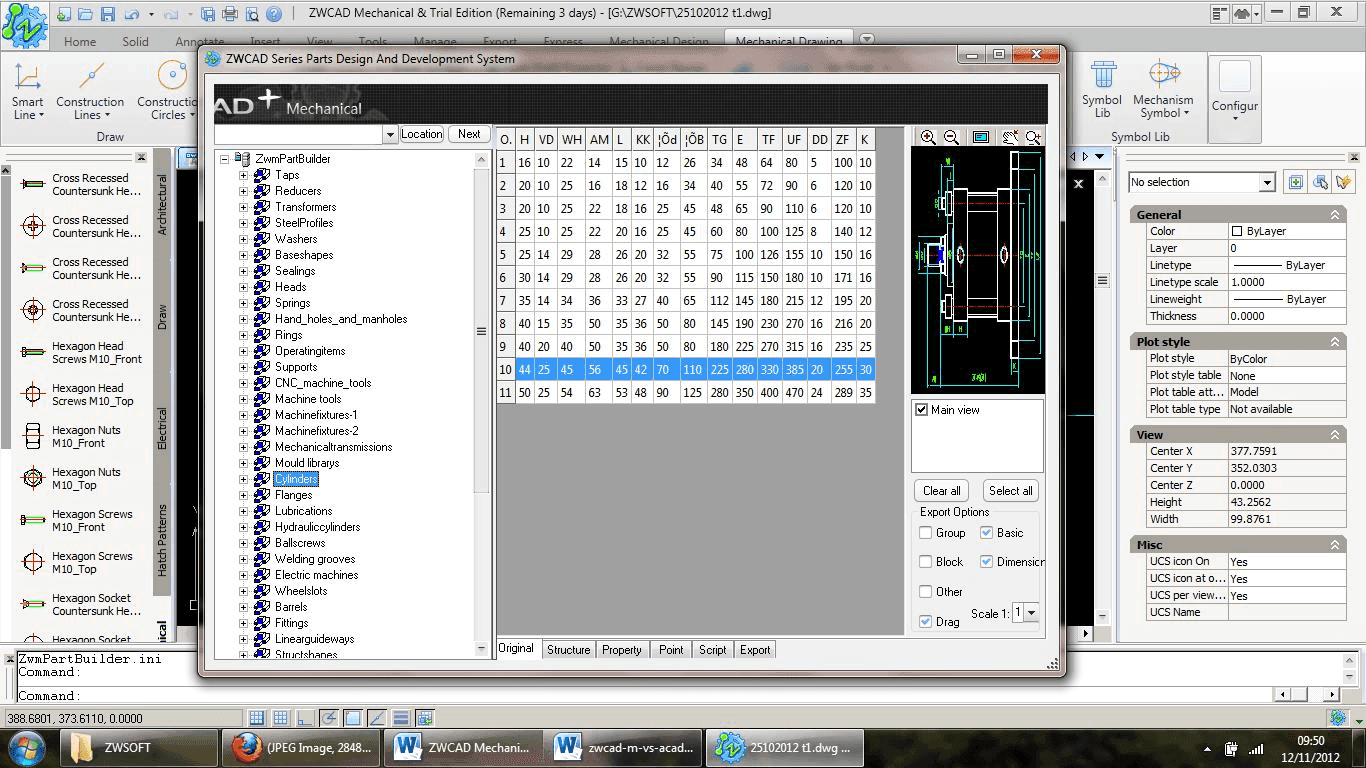Collapse the Plot style properties section

(1334, 342)
